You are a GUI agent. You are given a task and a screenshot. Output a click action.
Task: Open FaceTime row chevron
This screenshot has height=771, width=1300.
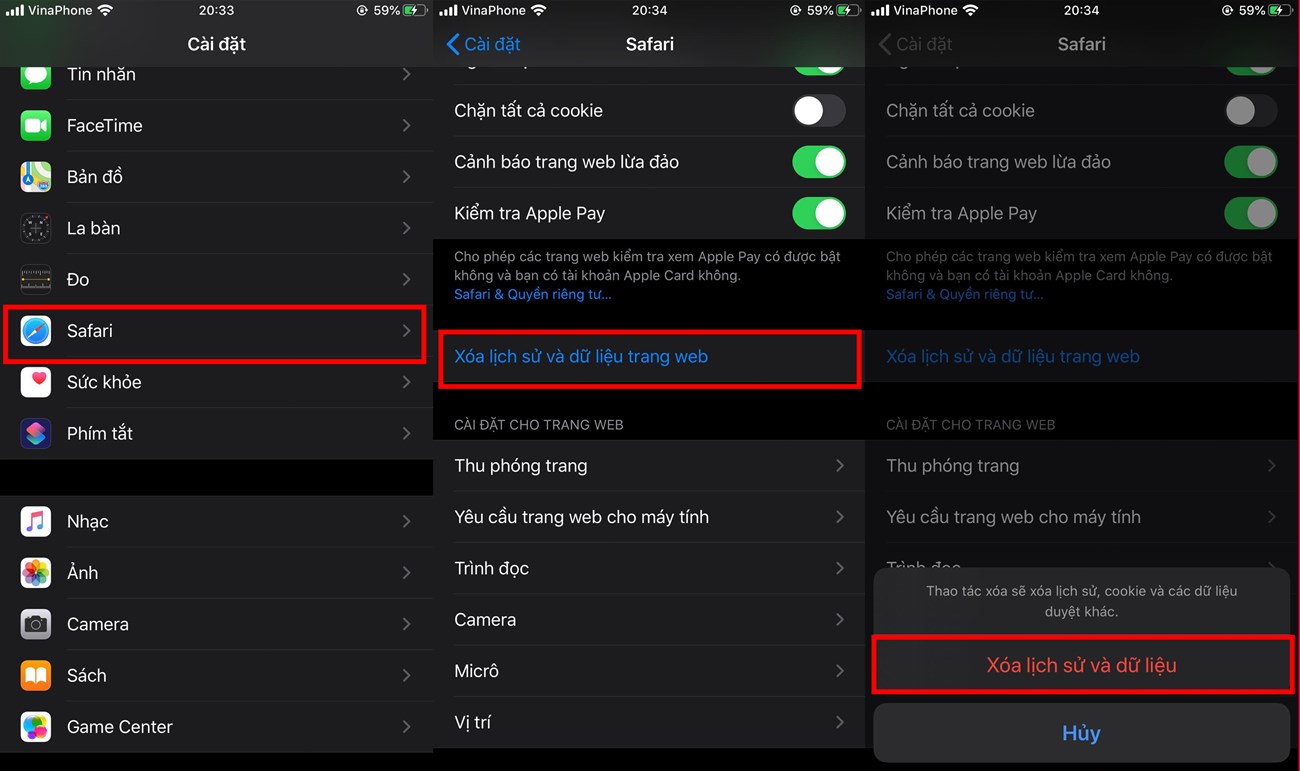pos(406,125)
